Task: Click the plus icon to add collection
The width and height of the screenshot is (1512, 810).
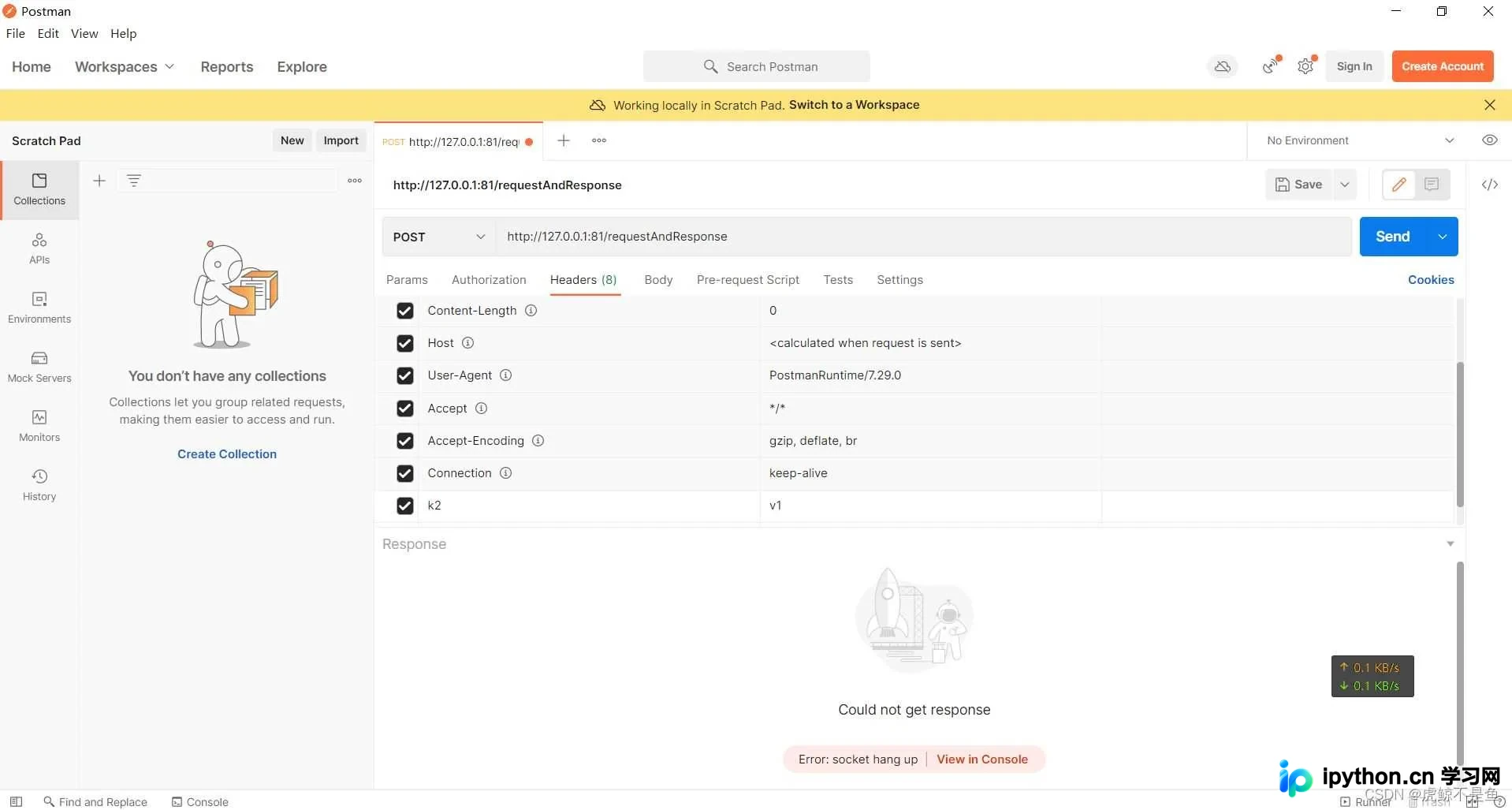Action: 99,181
